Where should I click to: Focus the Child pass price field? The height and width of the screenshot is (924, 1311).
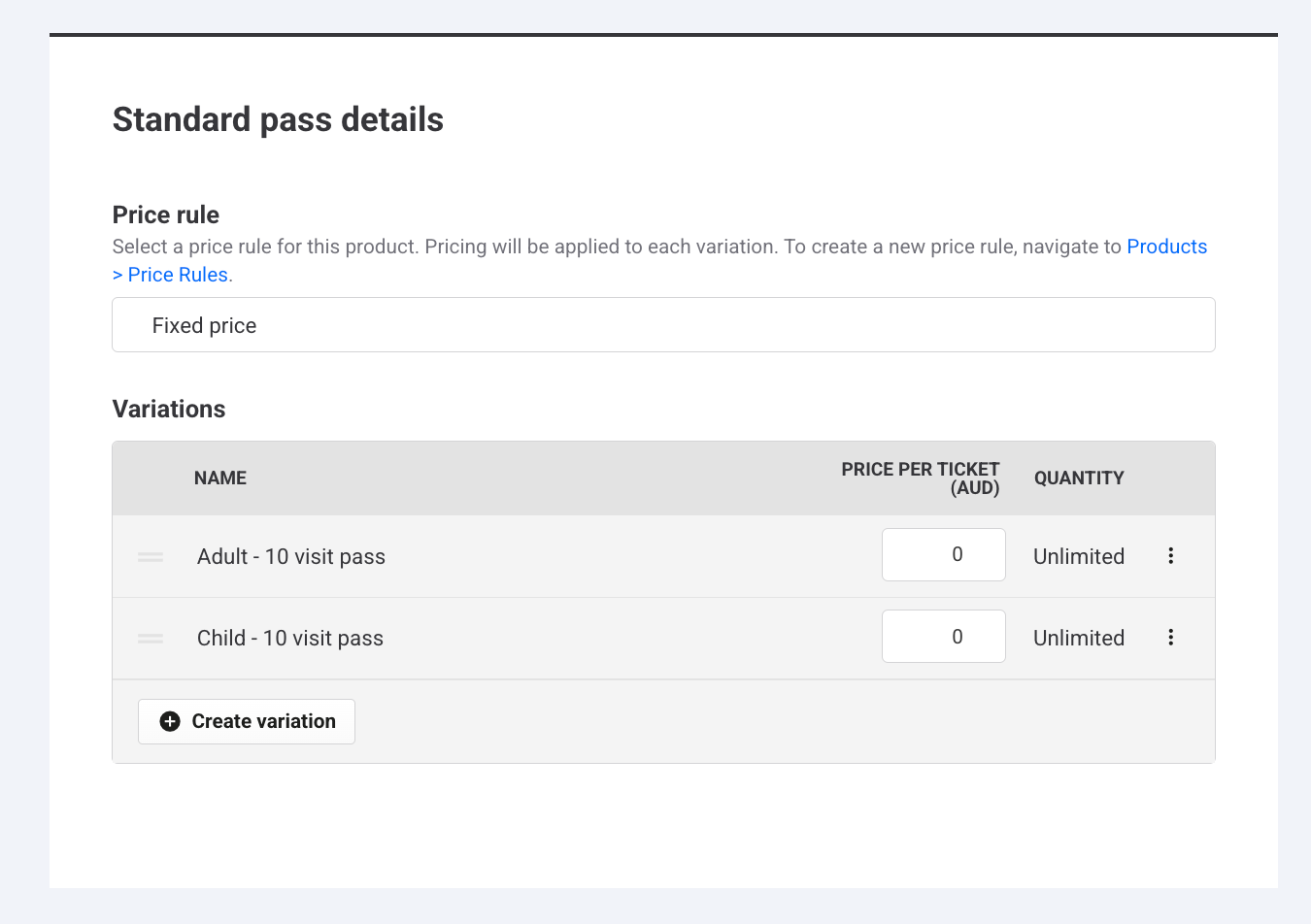point(943,636)
